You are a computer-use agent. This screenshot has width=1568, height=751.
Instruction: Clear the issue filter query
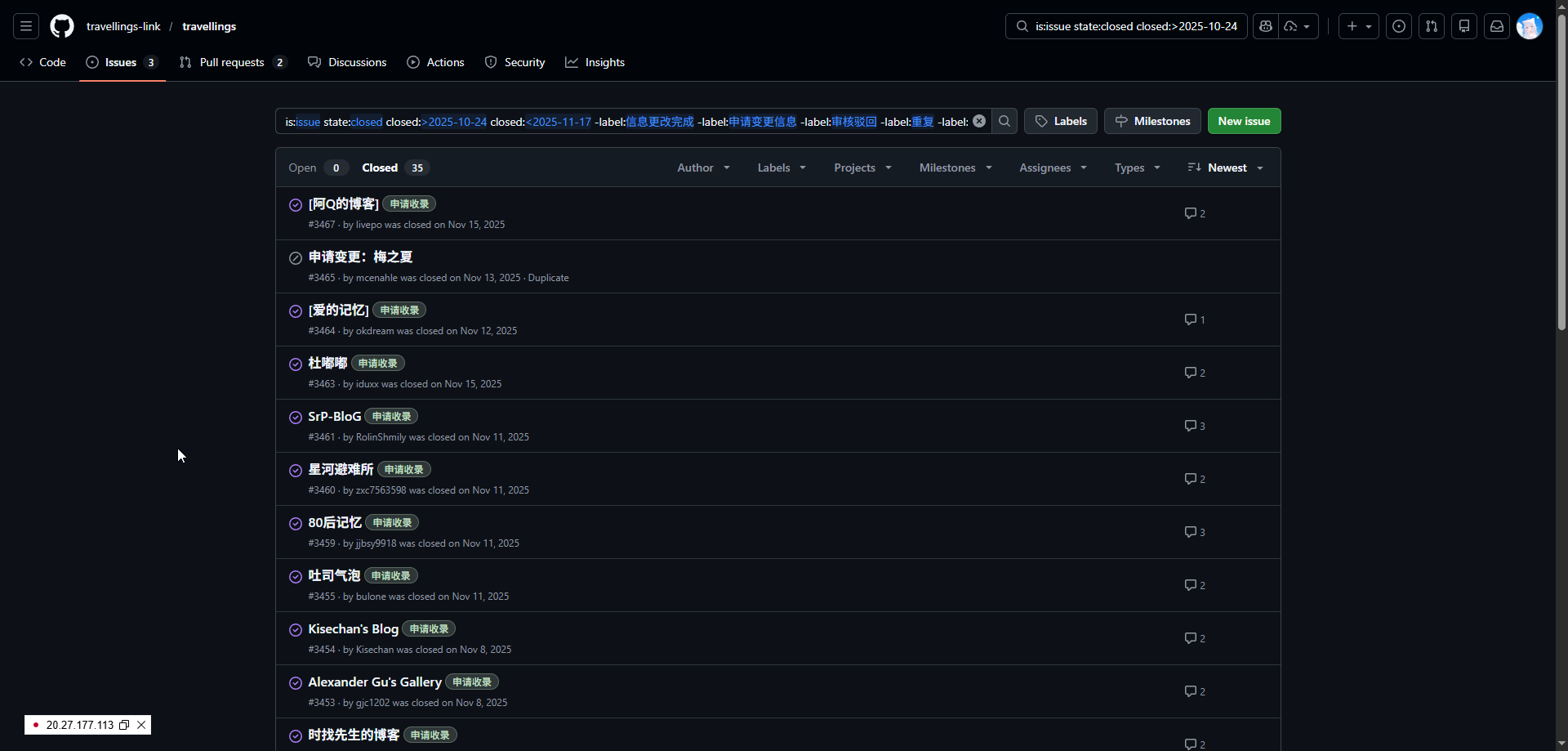click(979, 121)
